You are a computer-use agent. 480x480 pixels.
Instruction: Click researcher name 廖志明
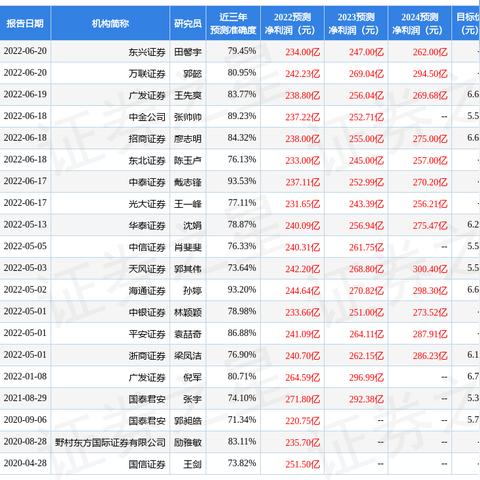pos(188,139)
